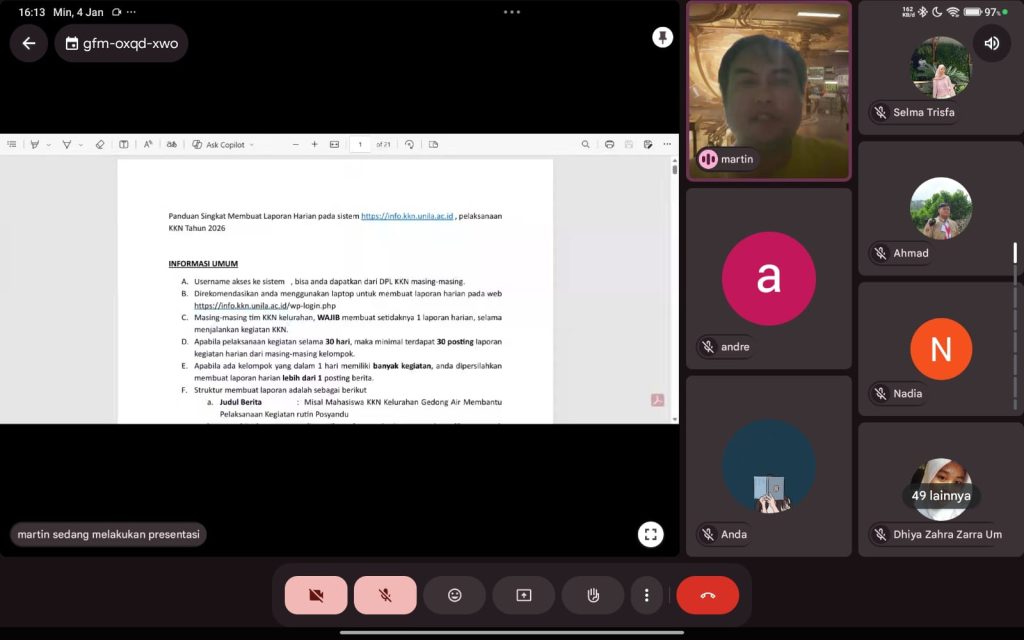Open meeting code gfm-oxqd-xwo details
The width and height of the screenshot is (1024, 640).
point(121,43)
